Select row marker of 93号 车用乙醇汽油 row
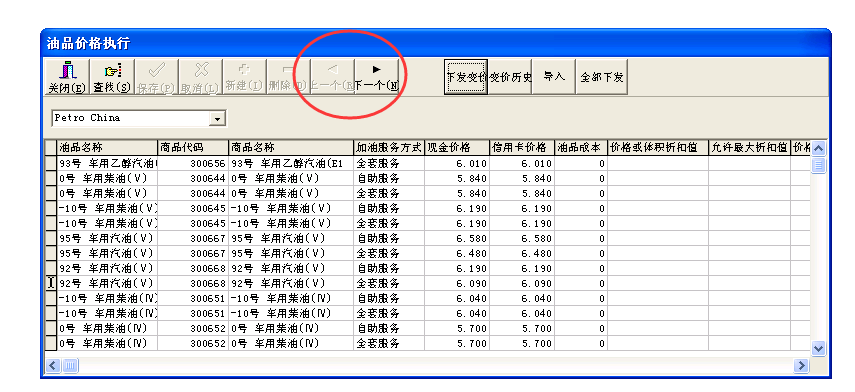The image size is (855, 392). click(x=51, y=163)
